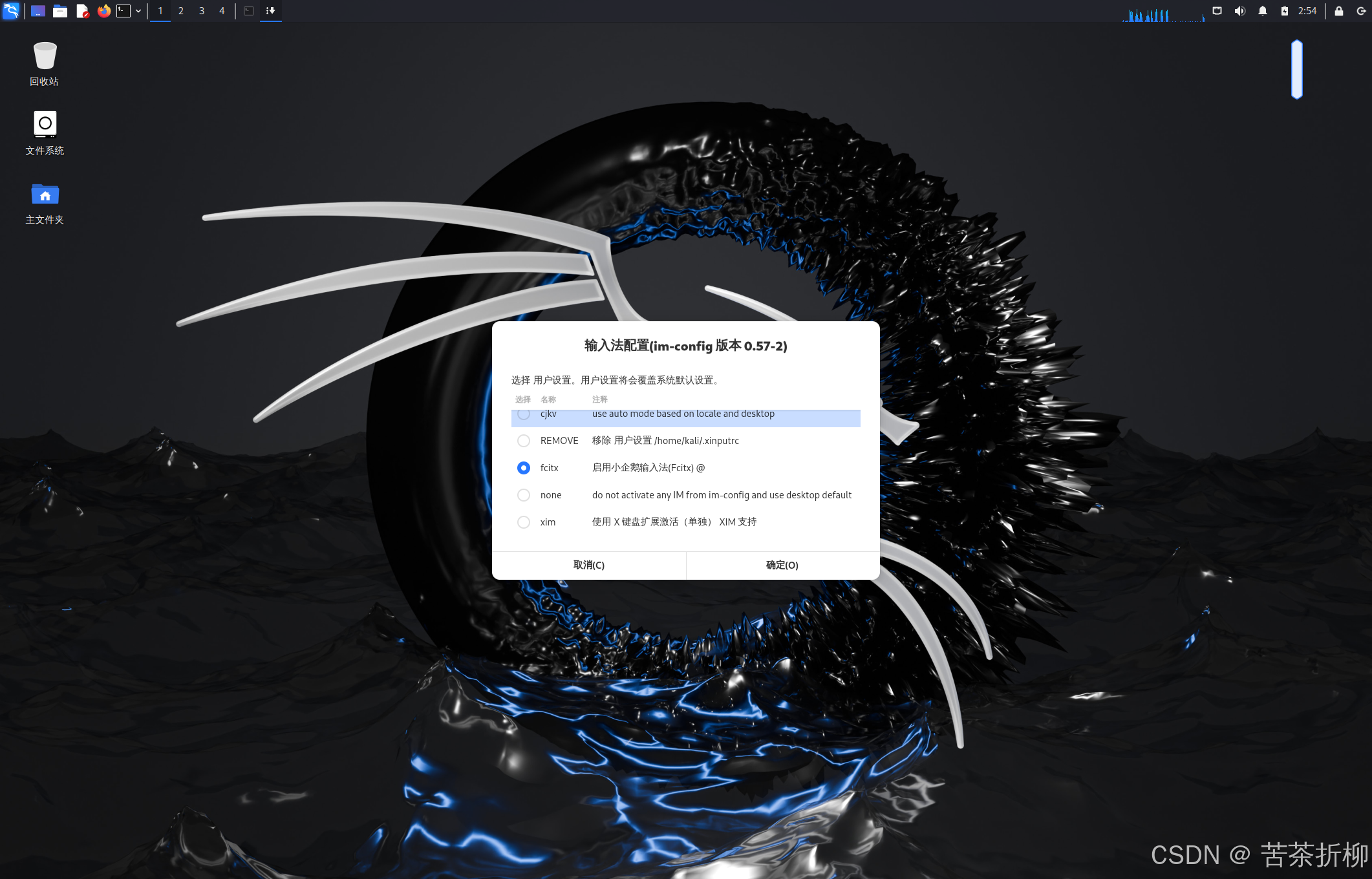
Task: Click 'use auto mode based on locale' text
Action: pos(683,414)
